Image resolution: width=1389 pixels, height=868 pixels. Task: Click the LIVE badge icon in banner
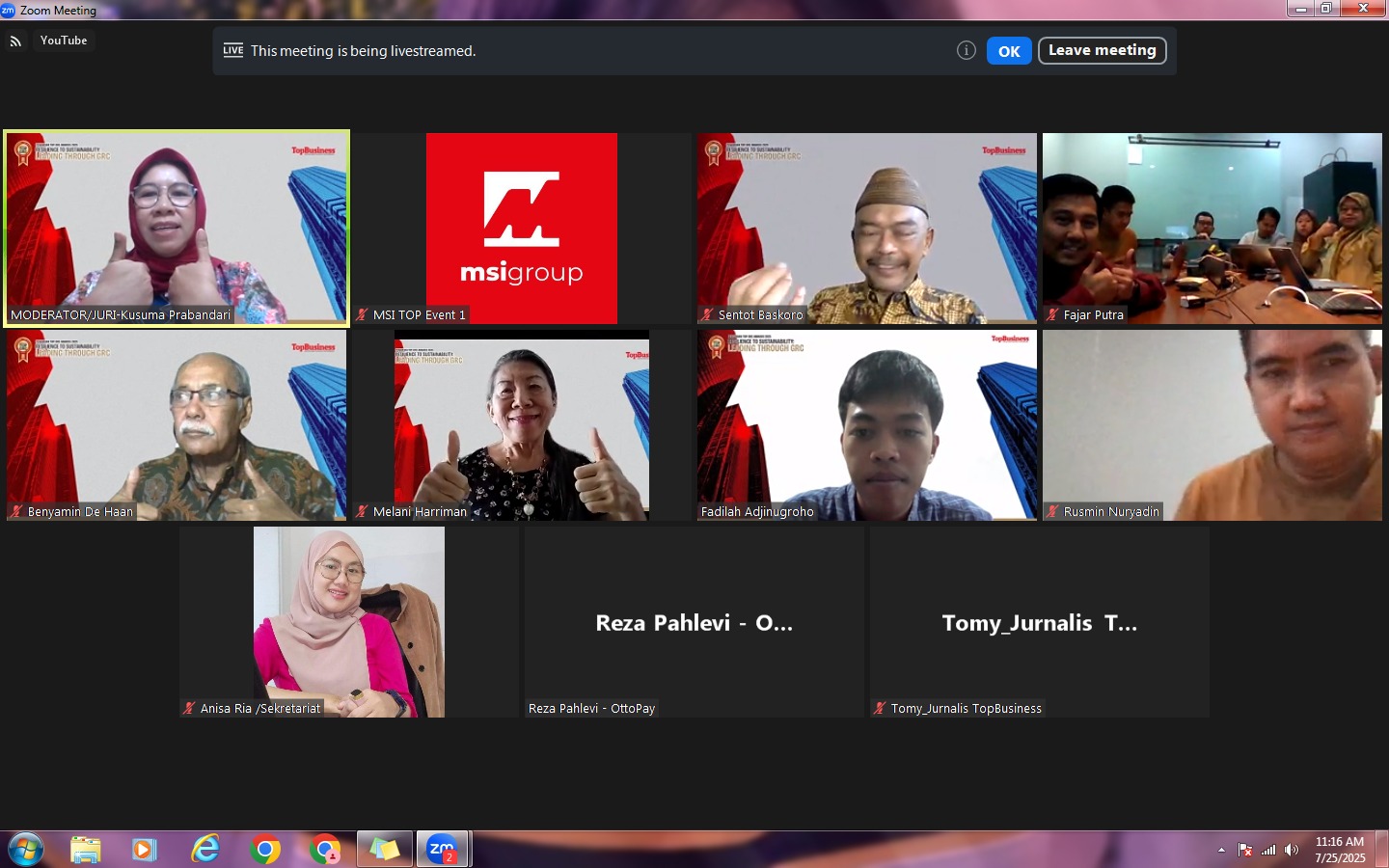click(x=233, y=51)
